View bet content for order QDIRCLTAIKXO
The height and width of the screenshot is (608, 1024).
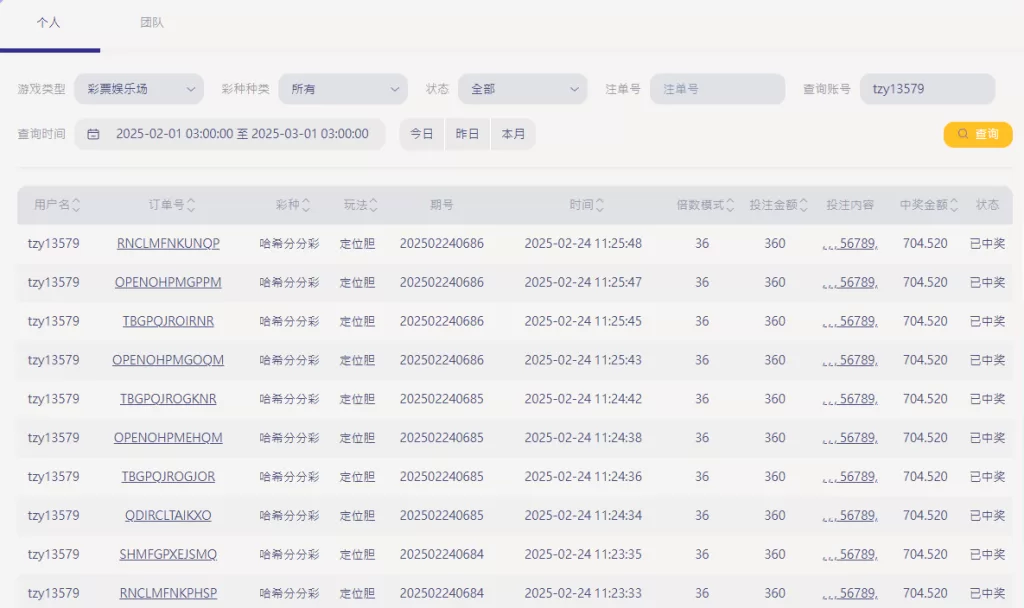pyautogui.click(x=850, y=516)
